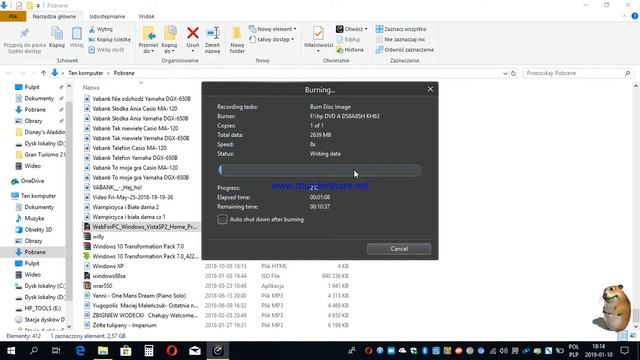This screenshot has height=360, width=640.
Task: Click Odwróć zaznaczenie option
Action: pos(404,50)
